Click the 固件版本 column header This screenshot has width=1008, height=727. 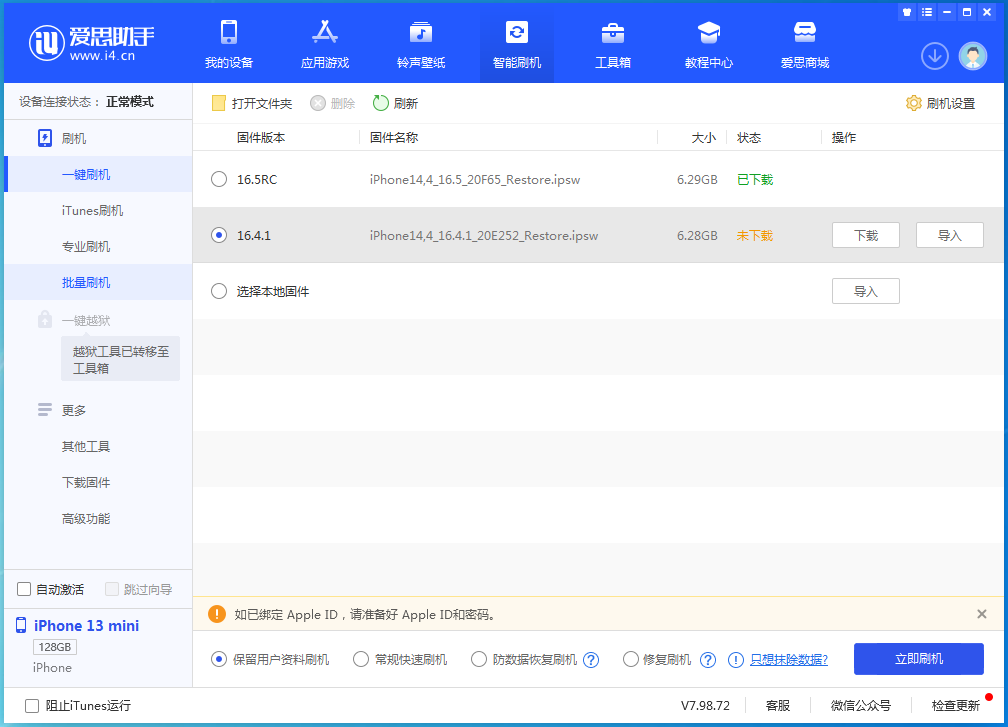[x=261, y=138]
